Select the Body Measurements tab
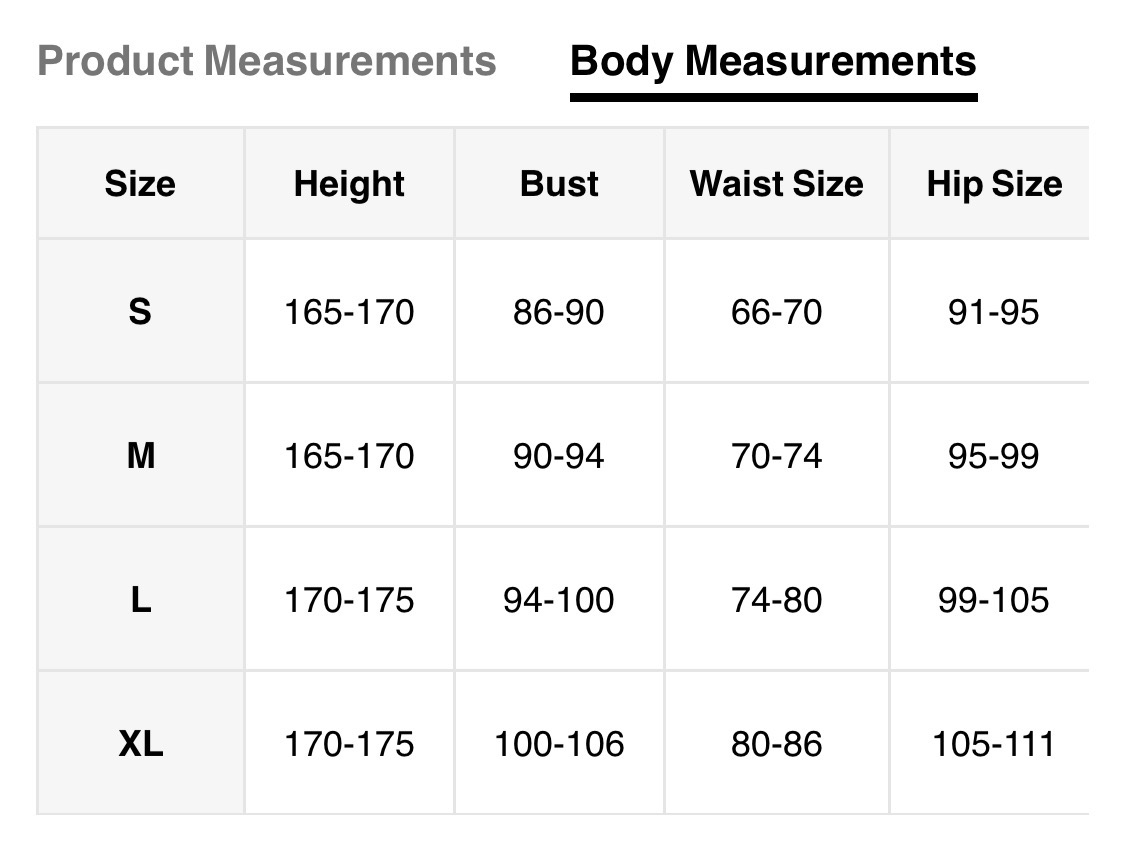The width and height of the screenshot is (1125, 859). click(772, 61)
